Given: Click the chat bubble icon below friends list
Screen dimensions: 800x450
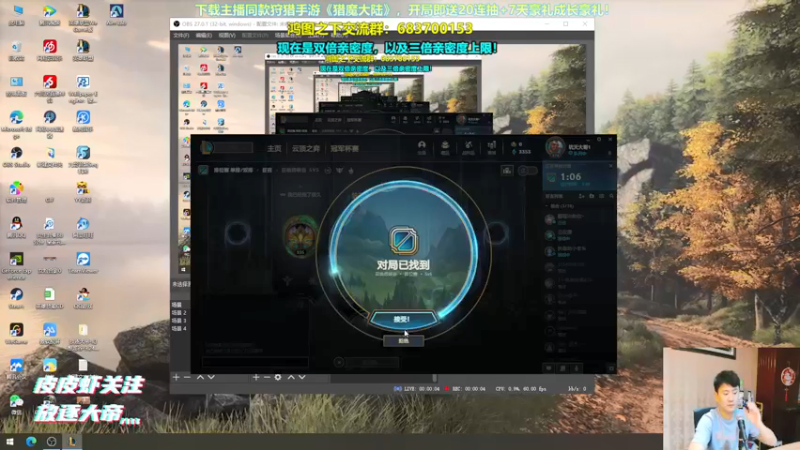Looking at the screenshot, I should [549, 368].
